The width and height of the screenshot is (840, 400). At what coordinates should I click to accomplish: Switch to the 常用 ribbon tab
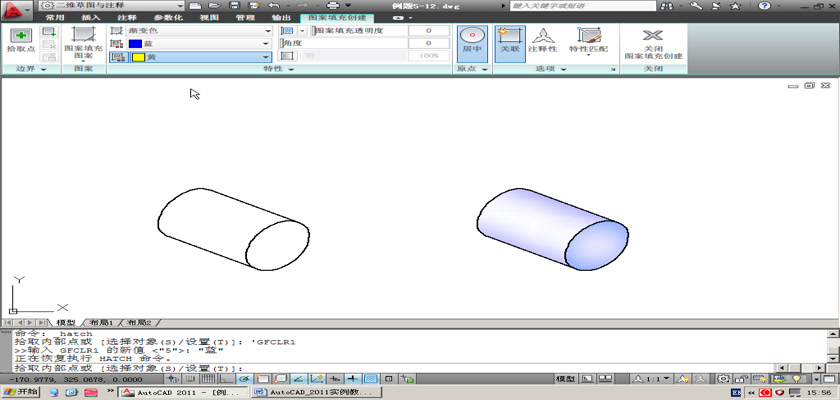tap(55, 17)
